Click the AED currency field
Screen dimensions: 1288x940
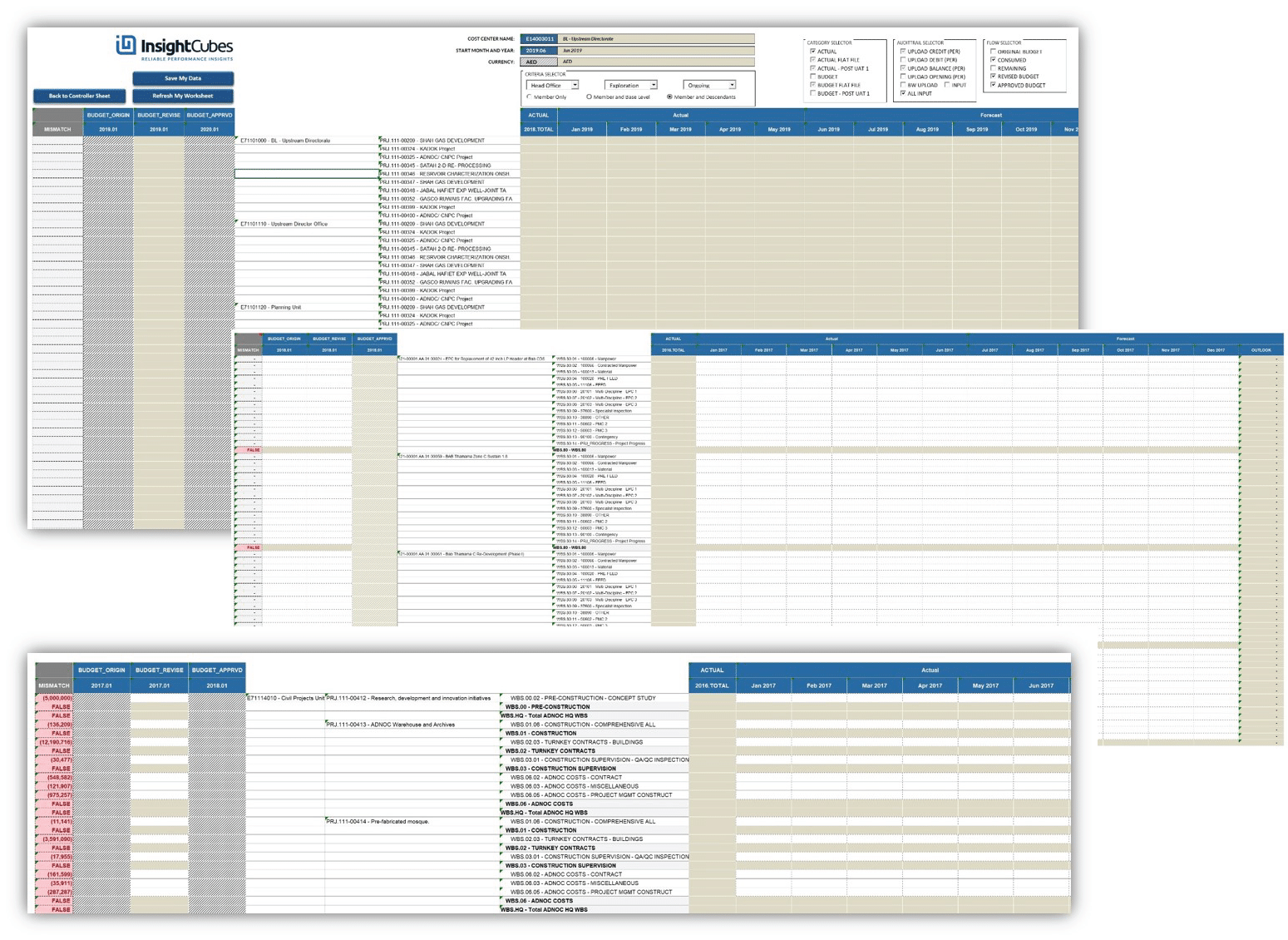click(x=539, y=62)
